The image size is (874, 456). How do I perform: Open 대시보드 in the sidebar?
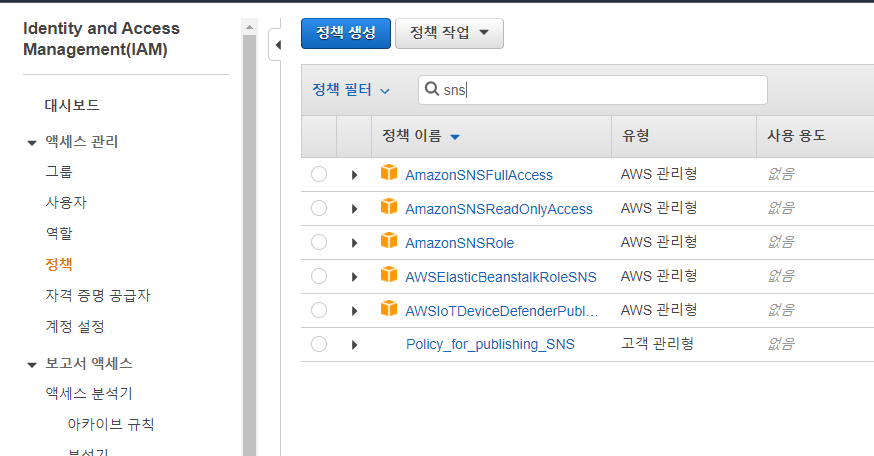[x=72, y=105]
